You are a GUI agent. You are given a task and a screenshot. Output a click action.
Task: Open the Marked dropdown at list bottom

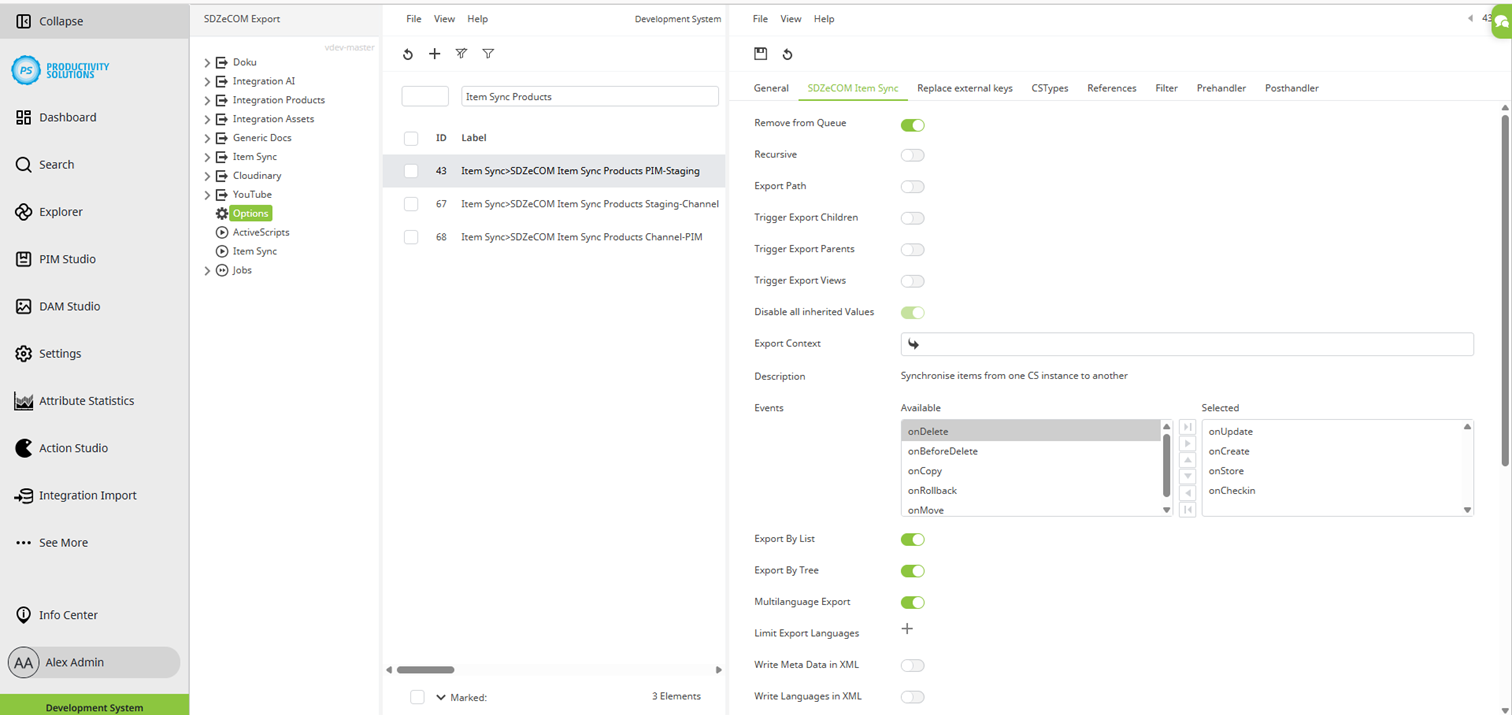[441, 697]
